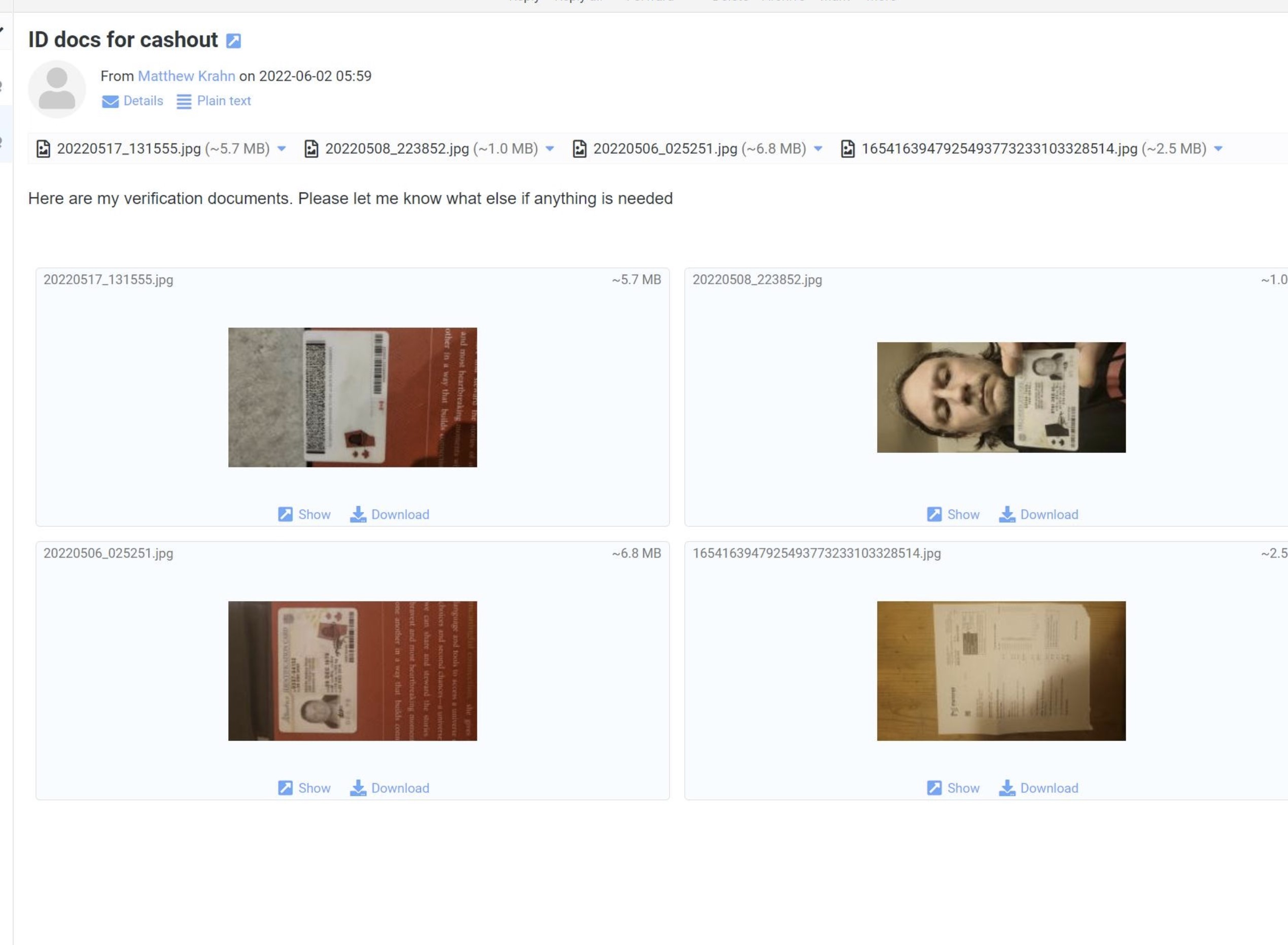This screenshot has height=945, width=1288.
Task: Click Download icon under 20220508_223852.jpg preview
Action: tap(1007, 514)
